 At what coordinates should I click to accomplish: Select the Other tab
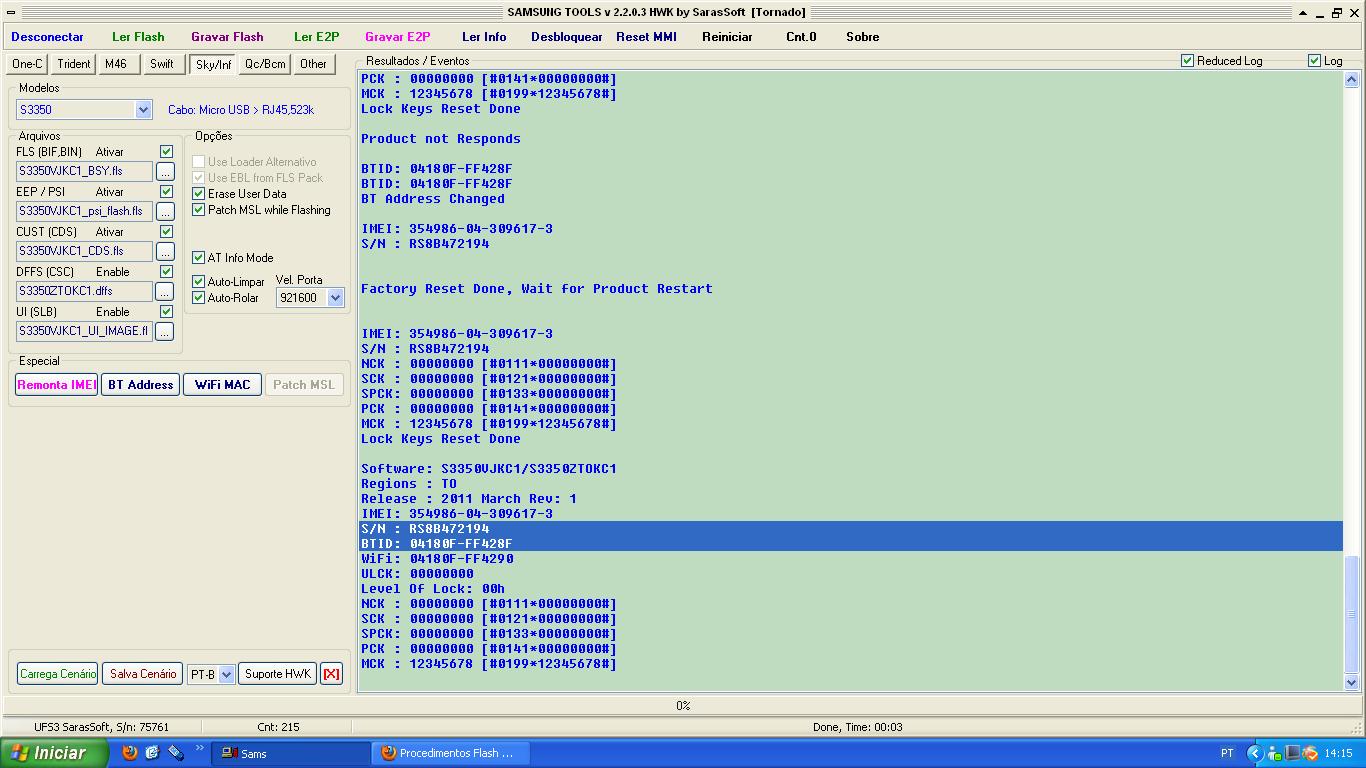click(x=313, y=64)
